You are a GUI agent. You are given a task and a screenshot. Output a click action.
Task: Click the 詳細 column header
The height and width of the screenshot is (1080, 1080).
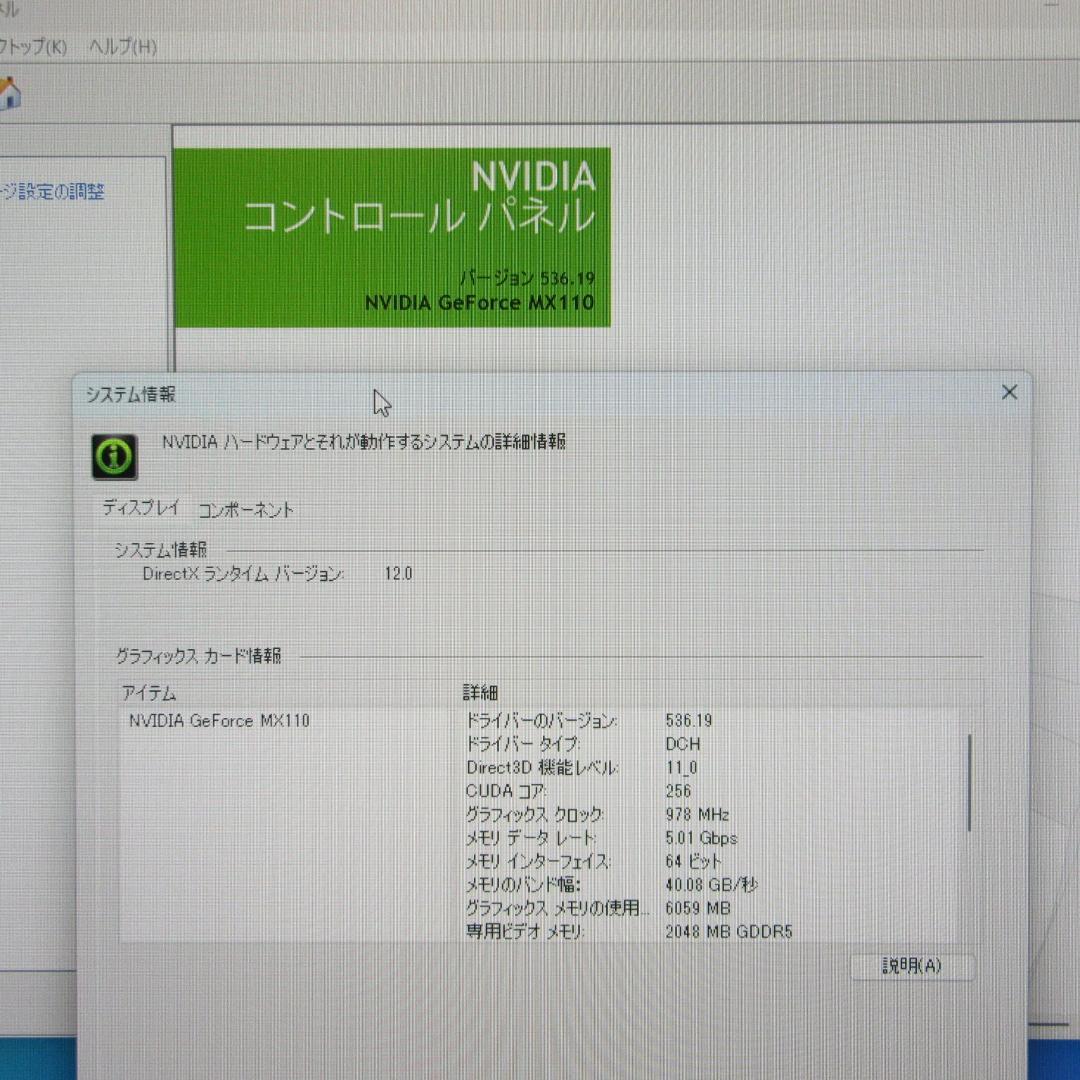[x=480, y=692]
